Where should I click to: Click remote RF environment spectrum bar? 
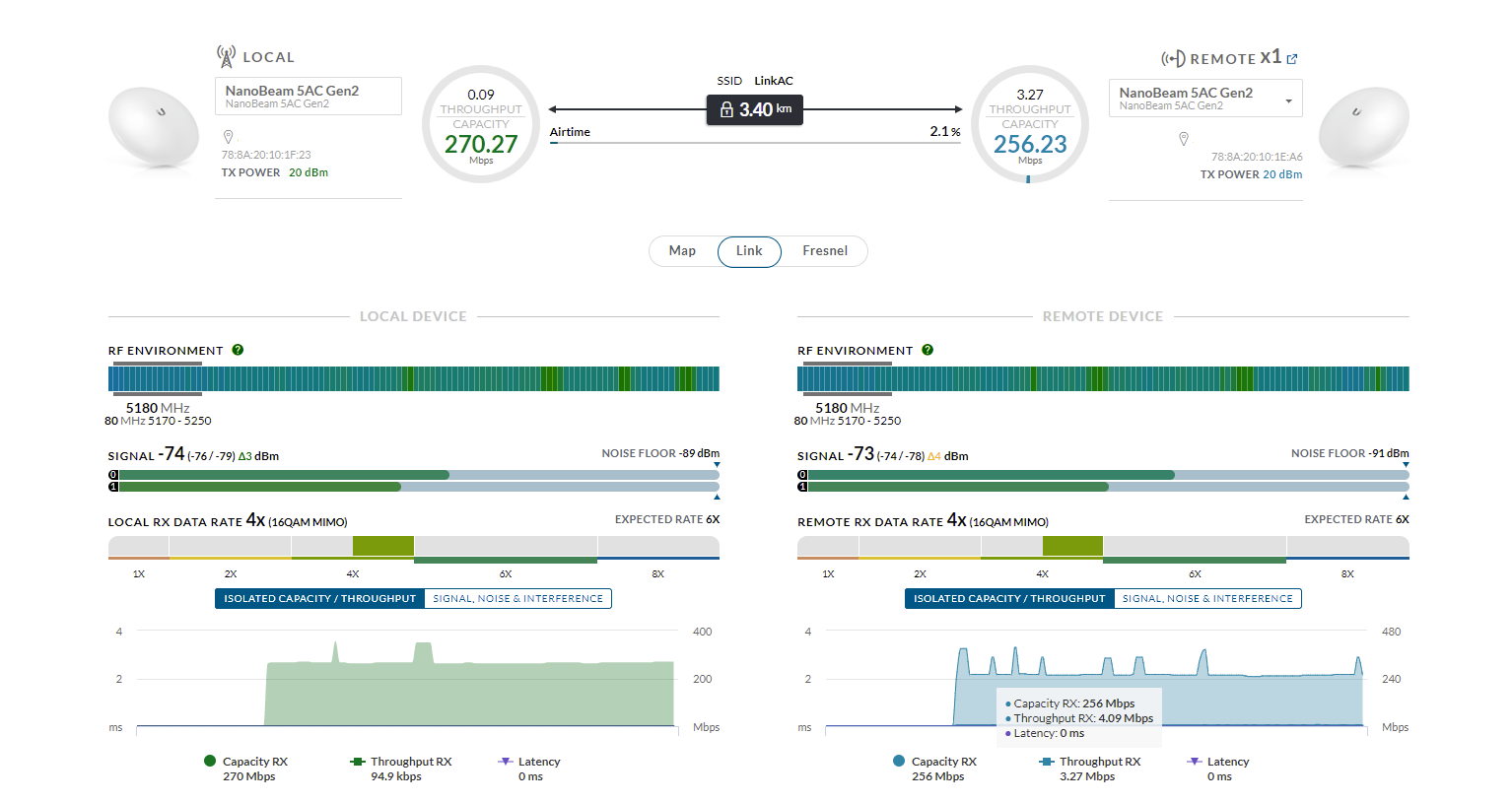(1103, 378)
